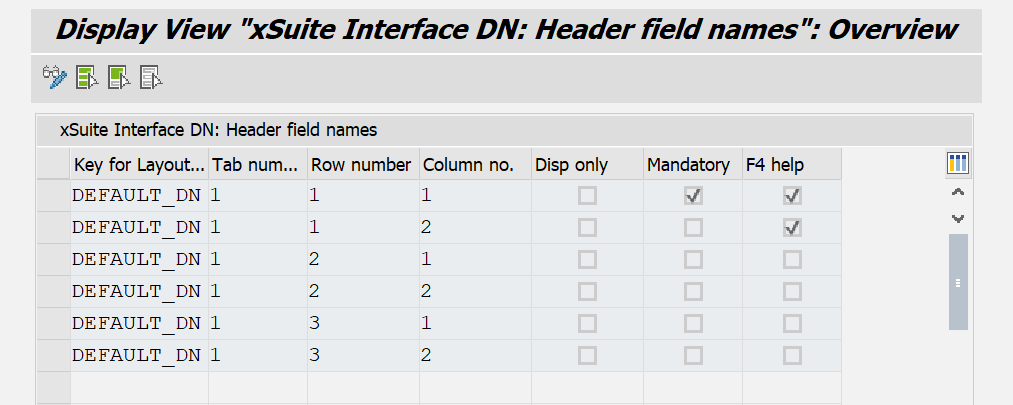Toggle Display/Change mode with glasses-pencil icon
The width and height of the screenshot is (1013, 405).
[54, 77]
